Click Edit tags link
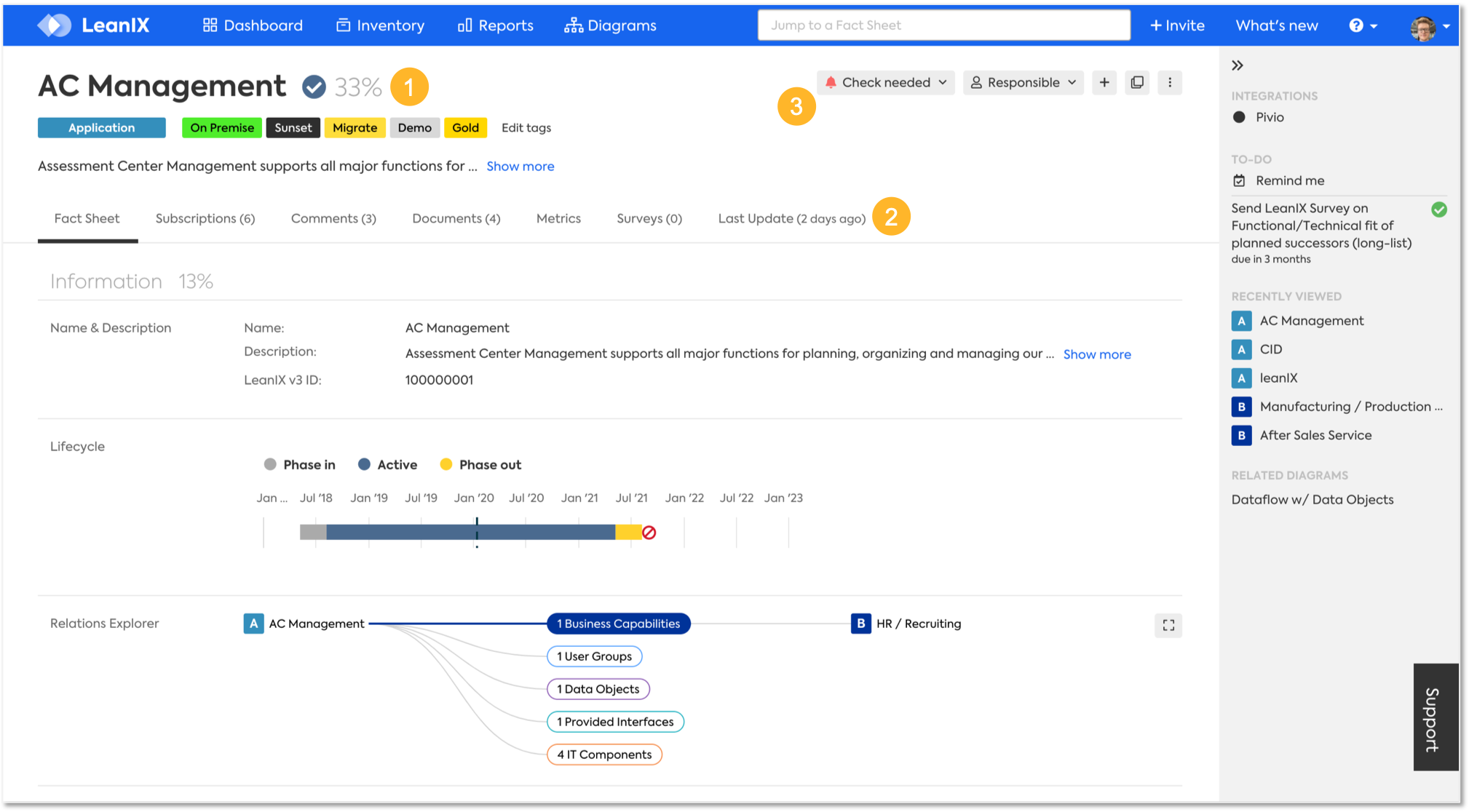The image size is (1469, 812). click(x=526, y=128)
